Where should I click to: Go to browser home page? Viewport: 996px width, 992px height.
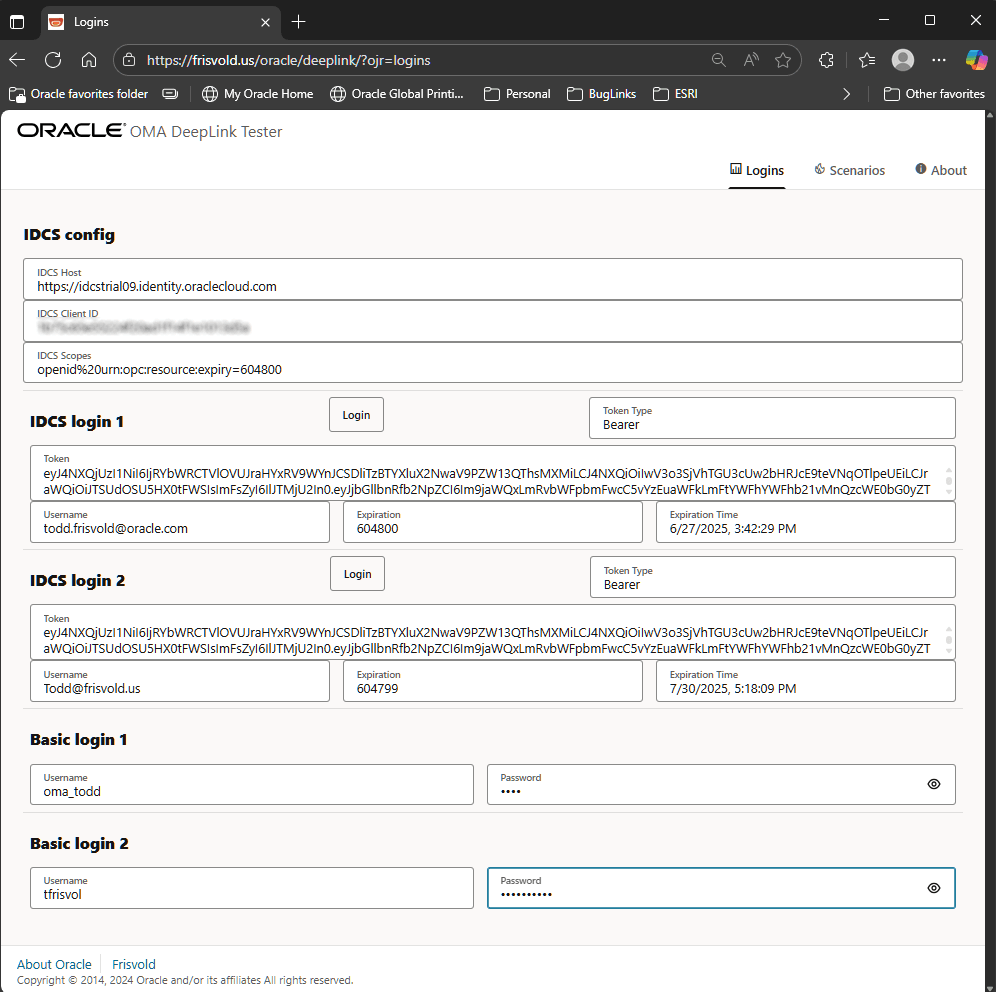[x=89, y=60]
